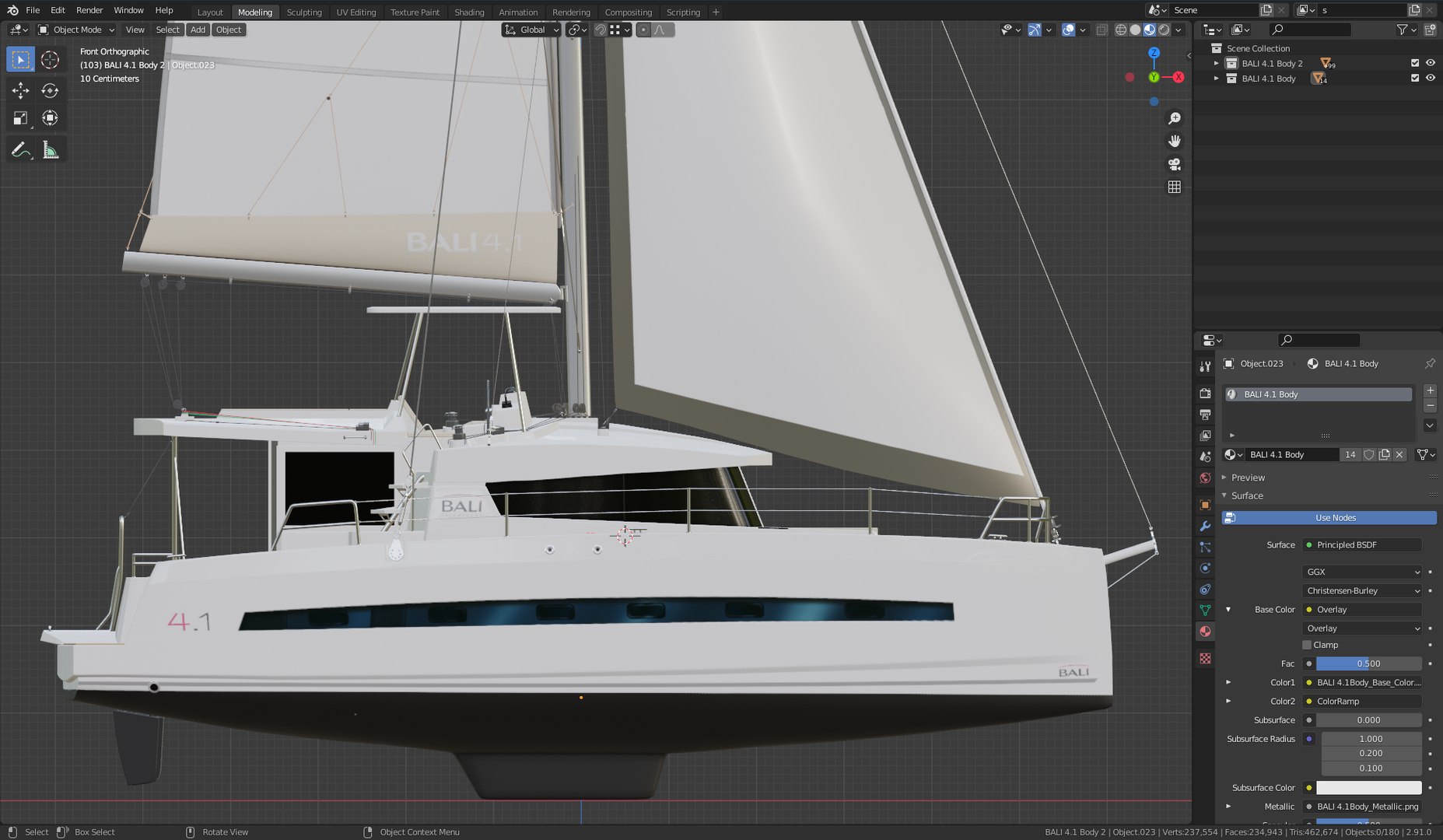The height and width of the screenshot is (840, 1443).
Task: Pick the Scale tool
Action: (21, 118)
